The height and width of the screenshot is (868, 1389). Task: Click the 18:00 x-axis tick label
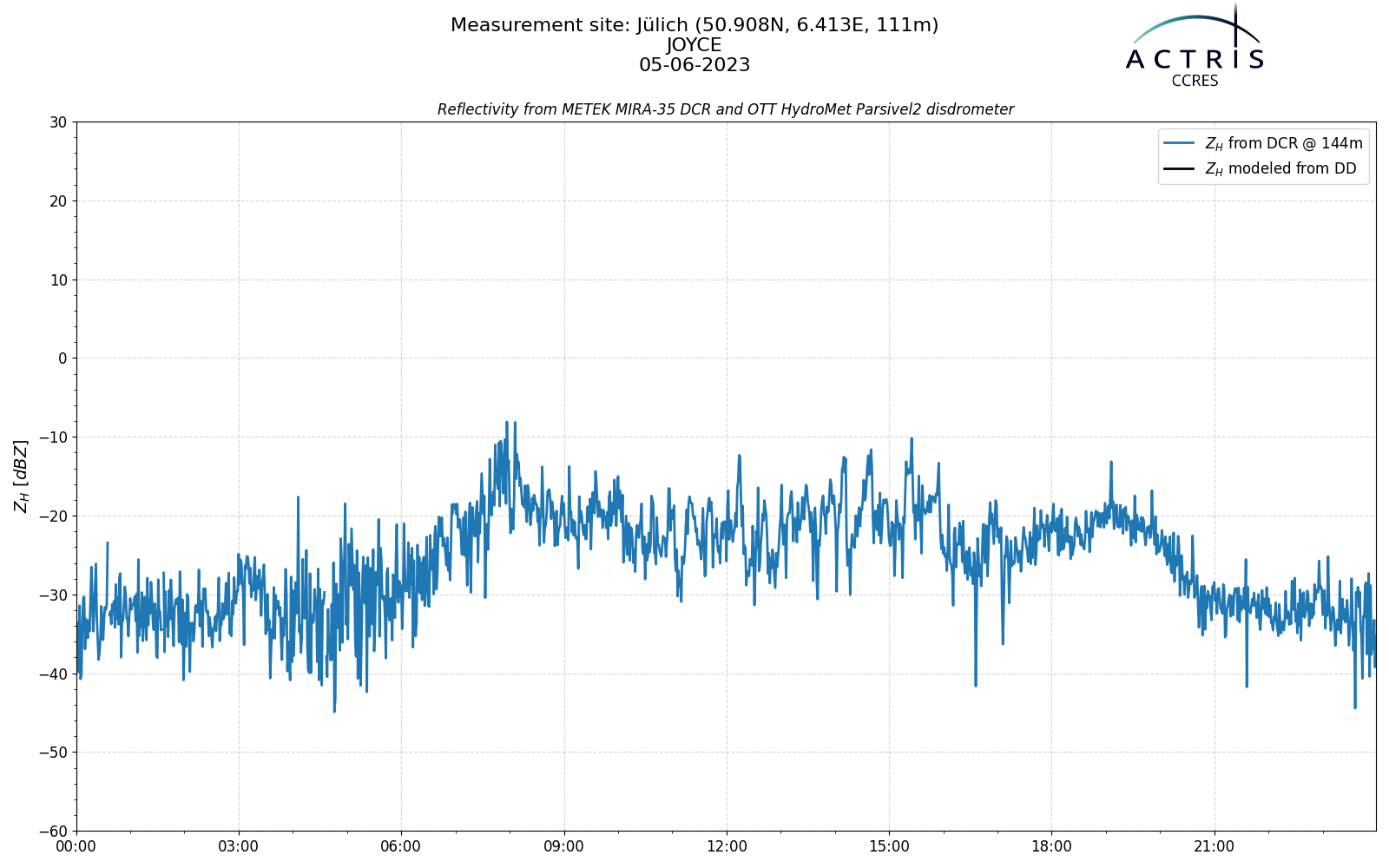pyautogui.click(x=1051, y=846)
